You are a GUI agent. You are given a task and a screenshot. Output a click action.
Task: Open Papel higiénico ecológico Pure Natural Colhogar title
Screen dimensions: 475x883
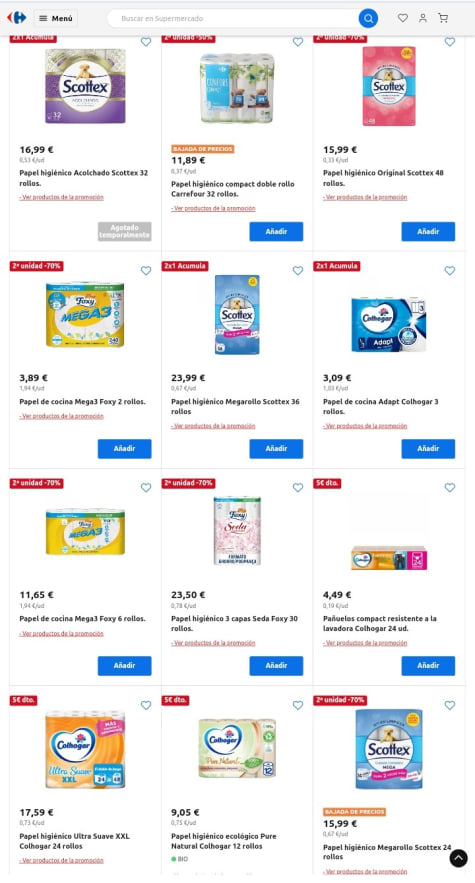tap(224, 841)
